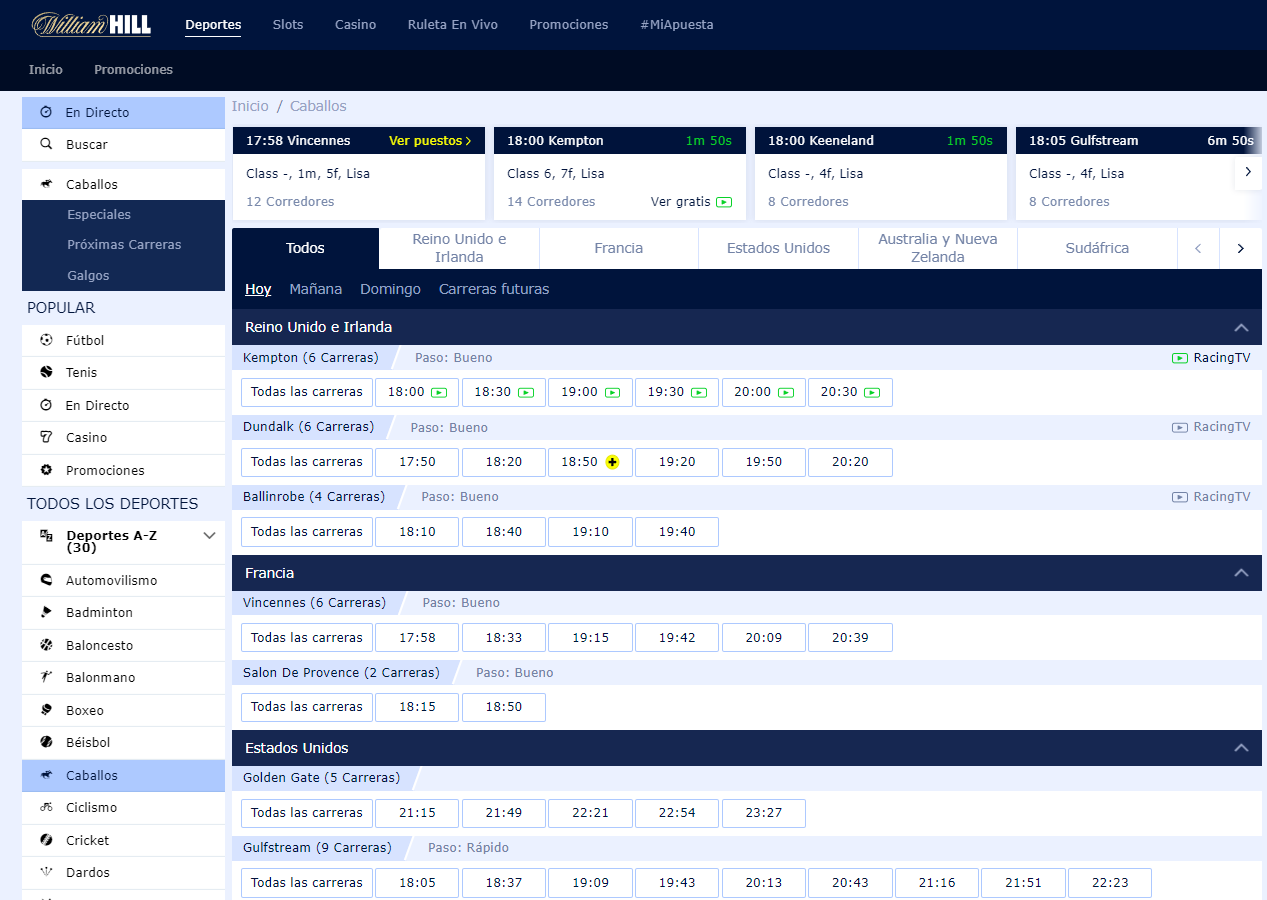Screen dimensions: 1267x900
Task: Open the Dundalk 17:50 race
Action: pyautogui.click(x=417, y=462)
